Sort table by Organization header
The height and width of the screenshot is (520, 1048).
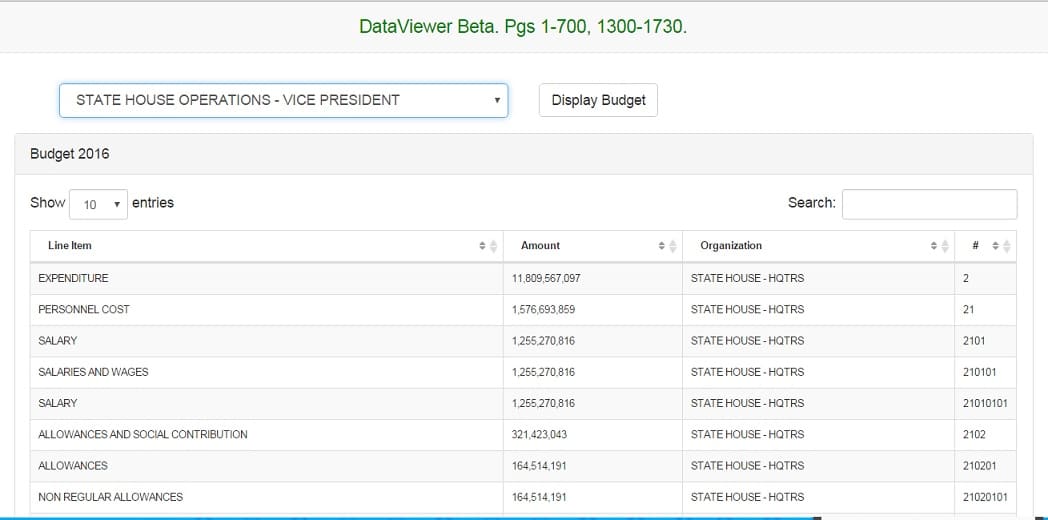pos(731,245)
